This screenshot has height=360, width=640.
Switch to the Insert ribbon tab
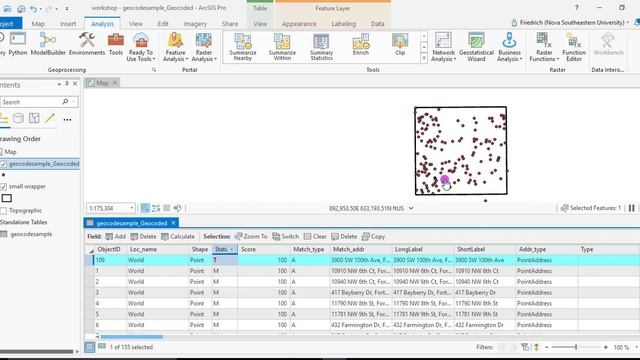pyautogui.click(x=68, y=24)
